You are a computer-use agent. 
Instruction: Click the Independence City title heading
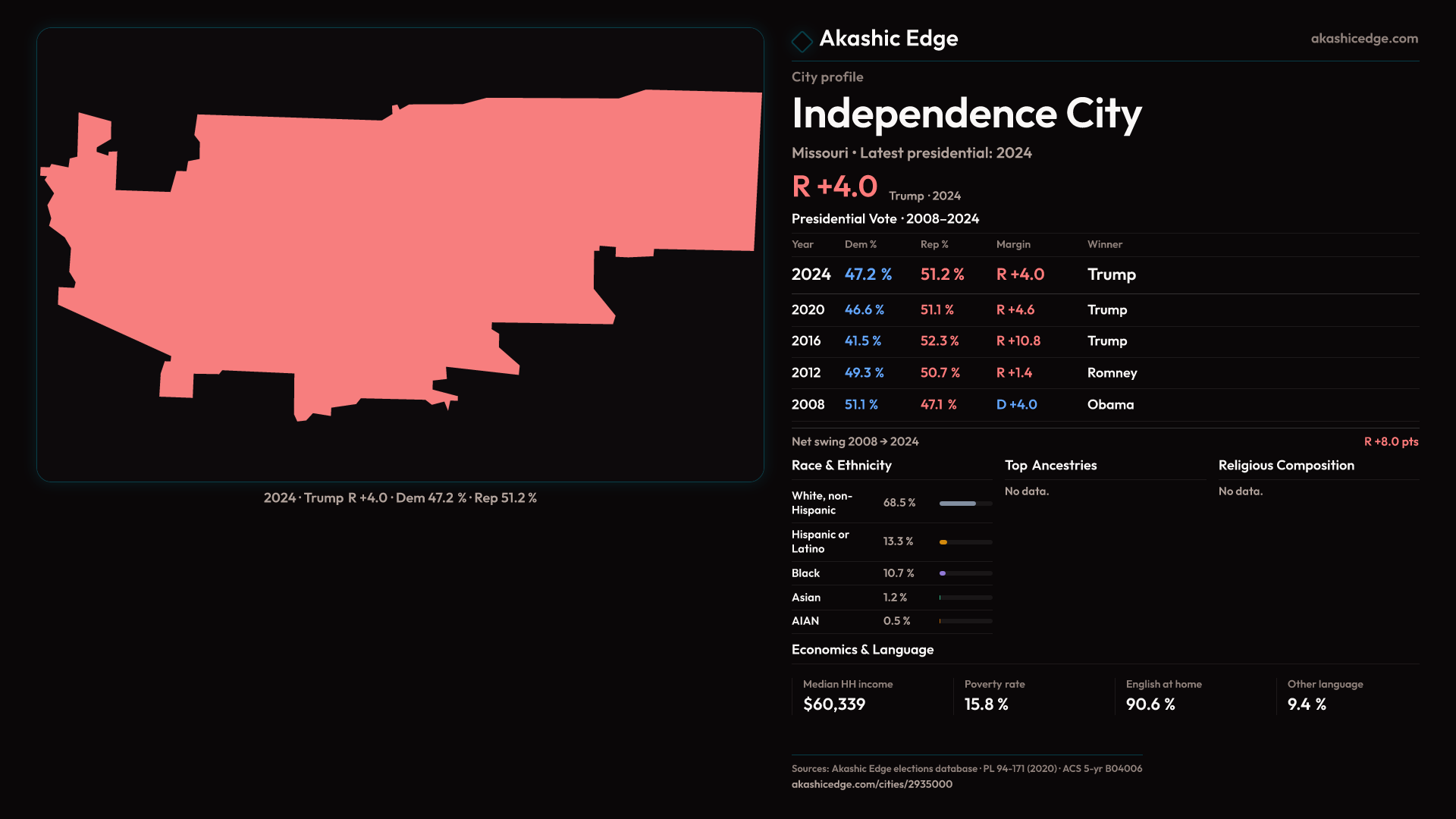coord(966,114)
